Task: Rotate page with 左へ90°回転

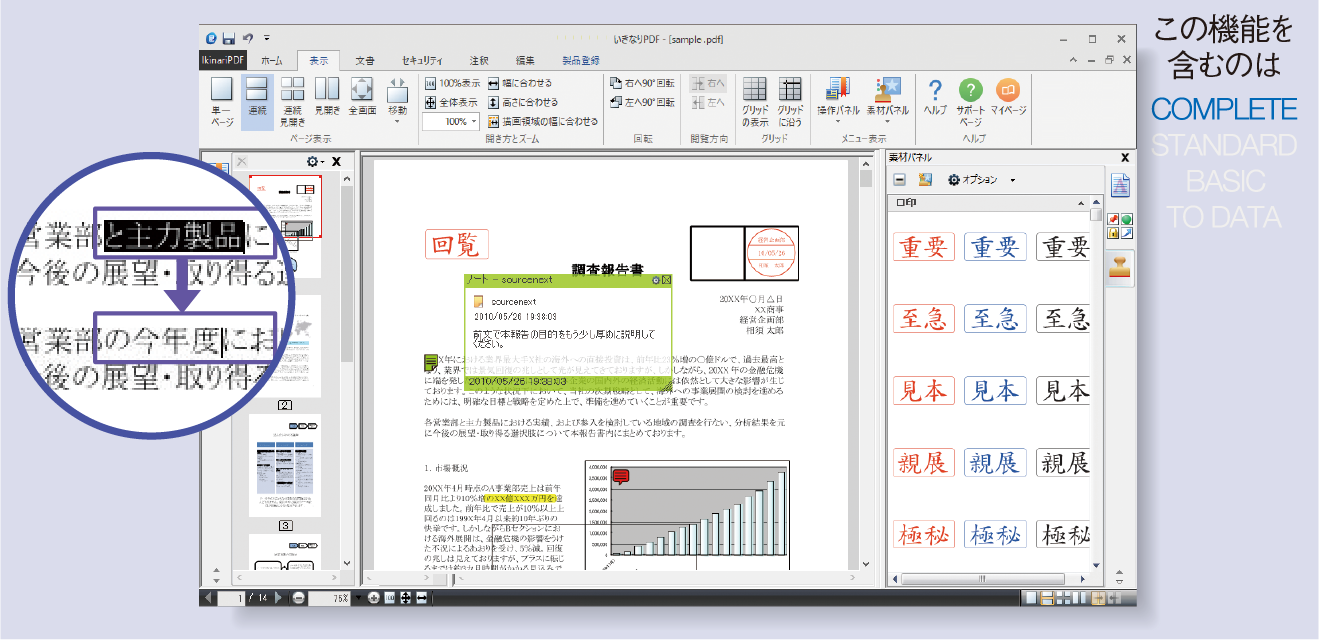Action: 642,102
